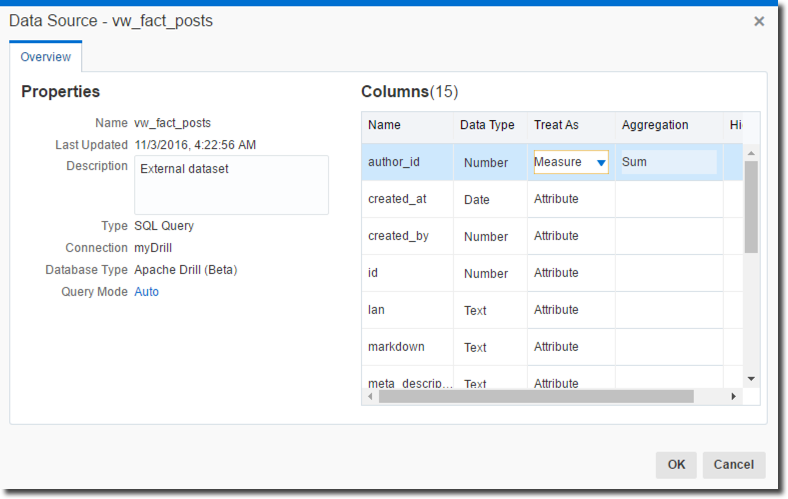Edit the Description text box

coord(231,185)
